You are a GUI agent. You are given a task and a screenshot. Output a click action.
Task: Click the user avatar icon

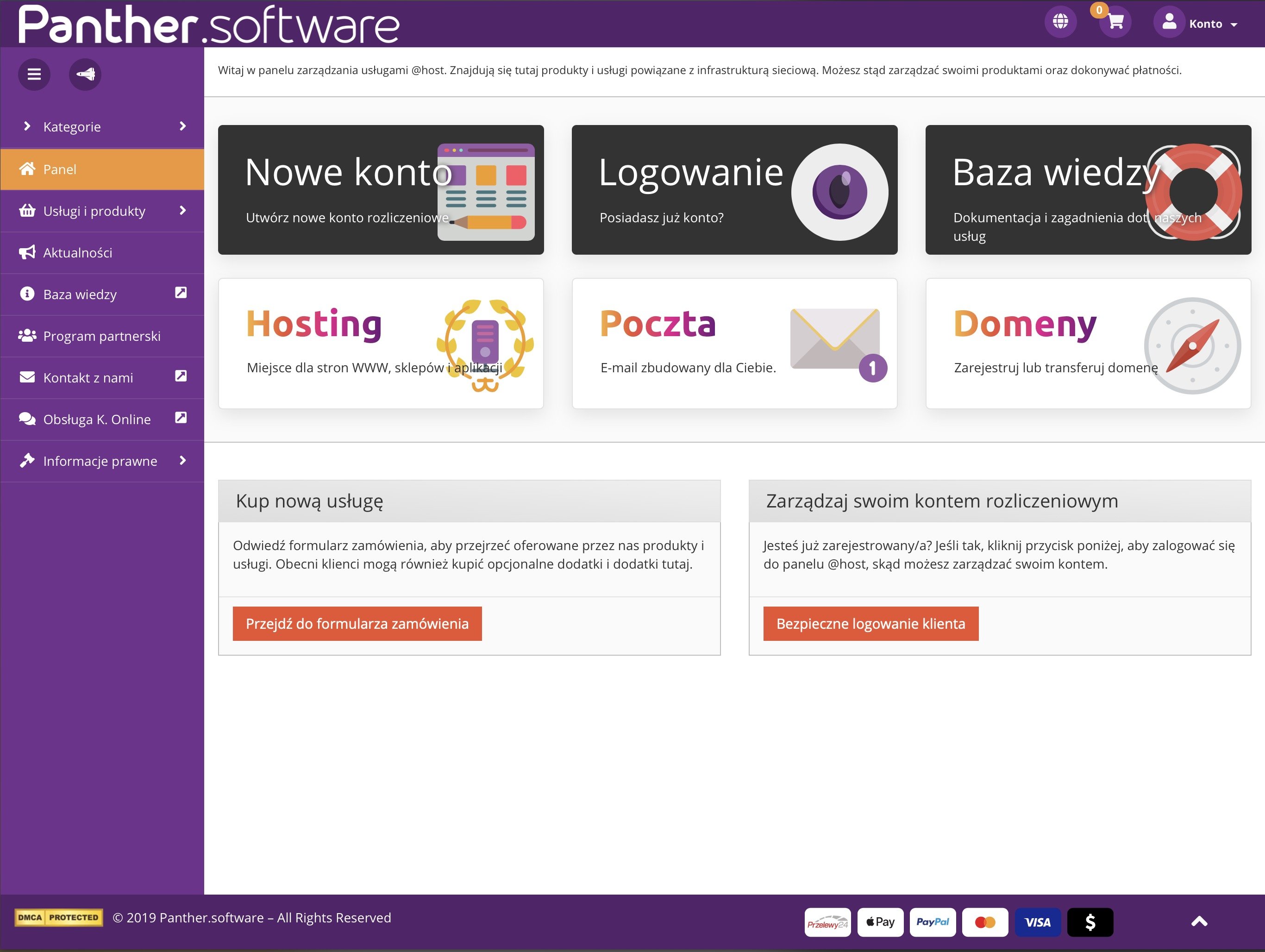(x=1169, y=22)
